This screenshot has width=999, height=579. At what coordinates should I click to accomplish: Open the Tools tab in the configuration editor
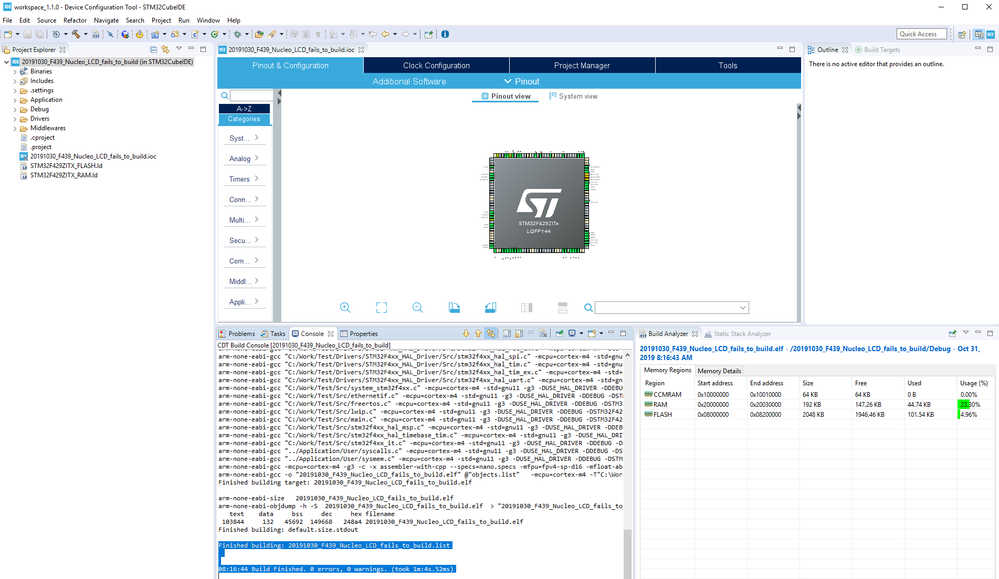pyautogui.click(x=728, y=66)
